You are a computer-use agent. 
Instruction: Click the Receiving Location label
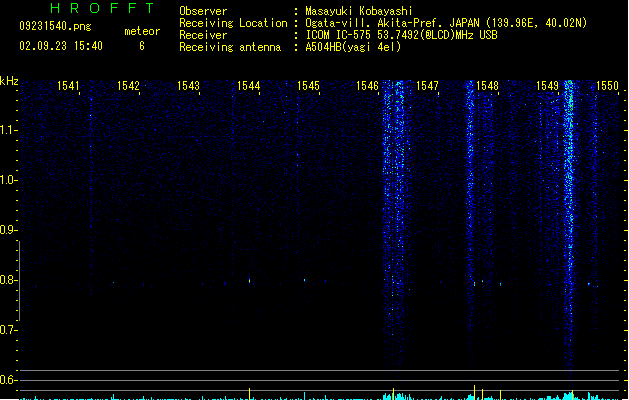pos(233,23)
